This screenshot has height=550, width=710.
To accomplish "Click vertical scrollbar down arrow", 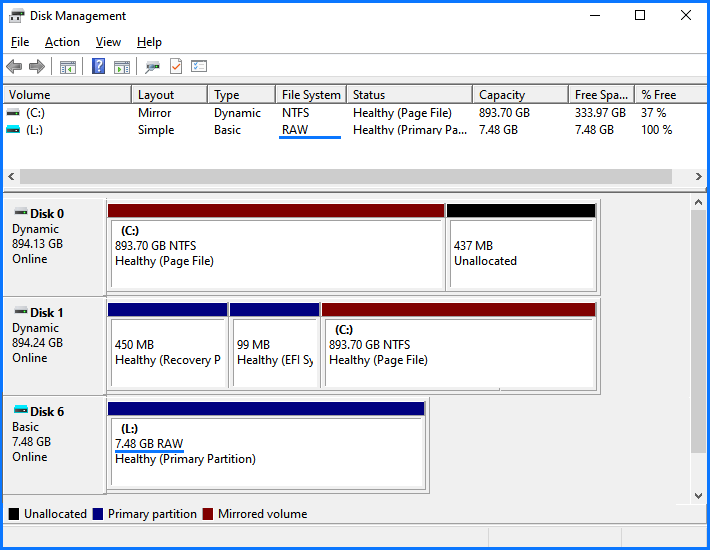I will (698, 496).
